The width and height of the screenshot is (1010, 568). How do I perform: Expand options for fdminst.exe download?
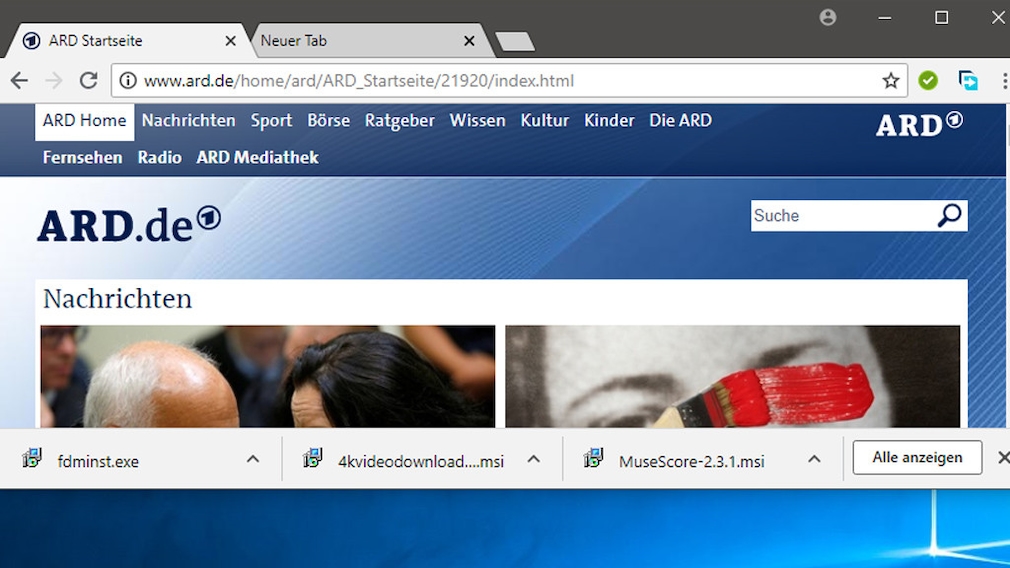click(x=253, y=459)
